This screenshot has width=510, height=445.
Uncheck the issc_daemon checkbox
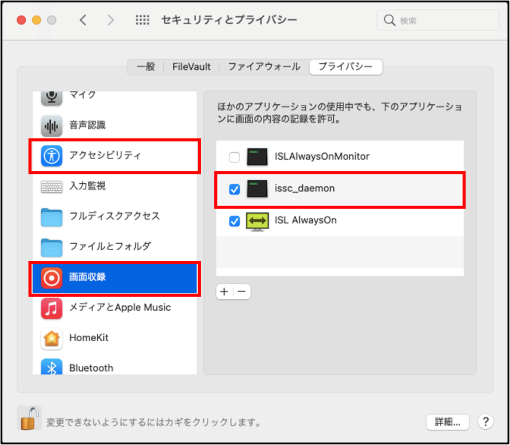point(234,189)
